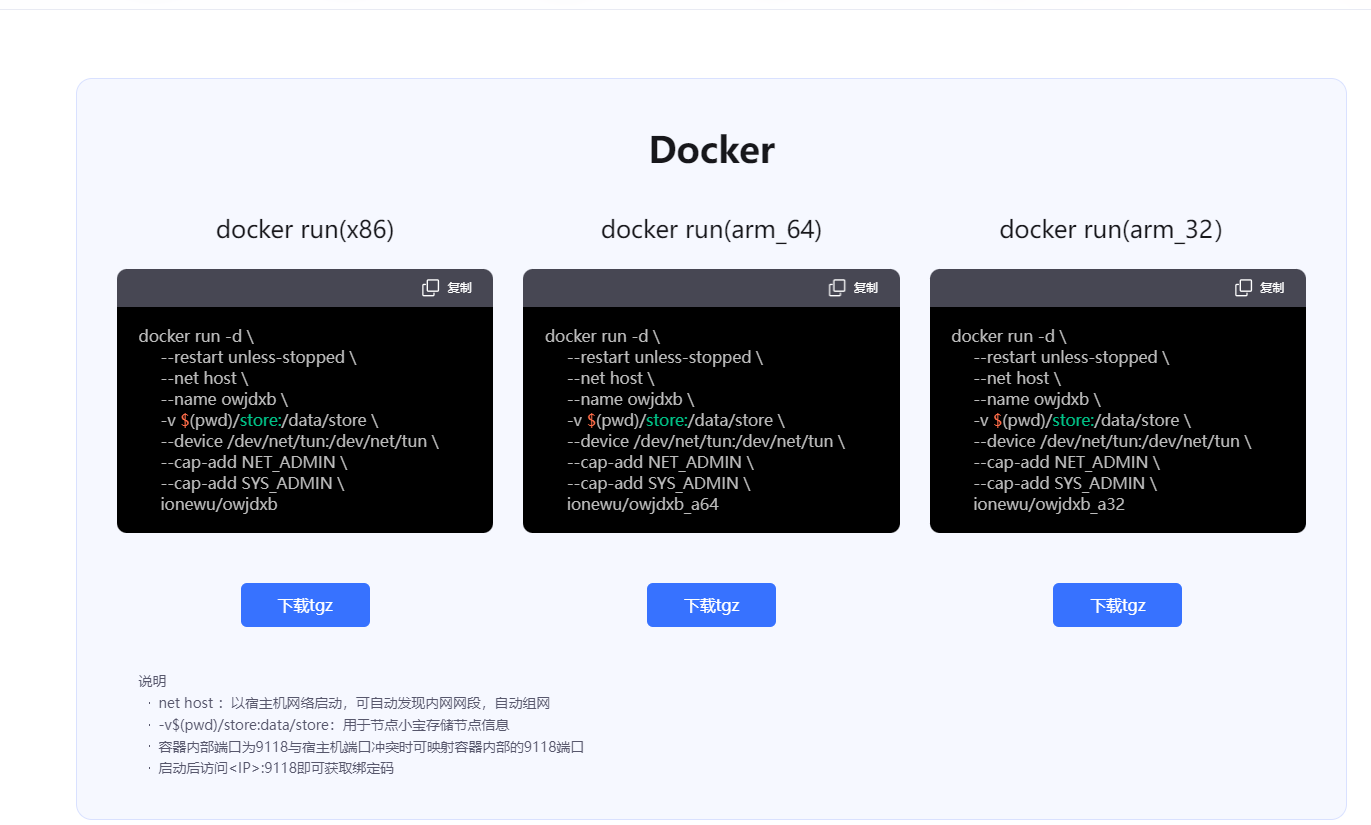
Task: Click the 说明 notes heading
Action: 152,681
